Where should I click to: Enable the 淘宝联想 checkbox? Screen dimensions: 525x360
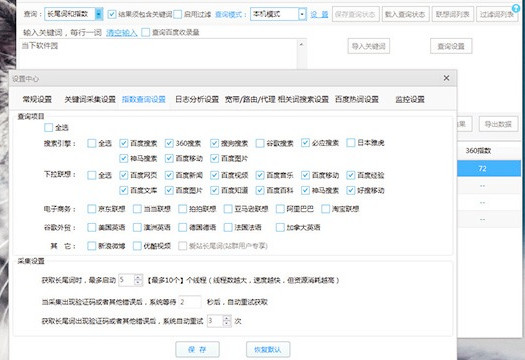click(x=325, y=209)
